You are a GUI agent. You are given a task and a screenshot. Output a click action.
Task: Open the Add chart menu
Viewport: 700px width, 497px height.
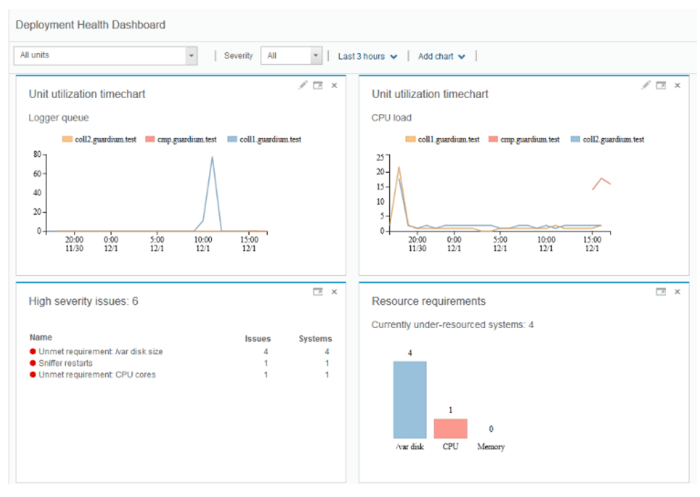tap(442, 56)
